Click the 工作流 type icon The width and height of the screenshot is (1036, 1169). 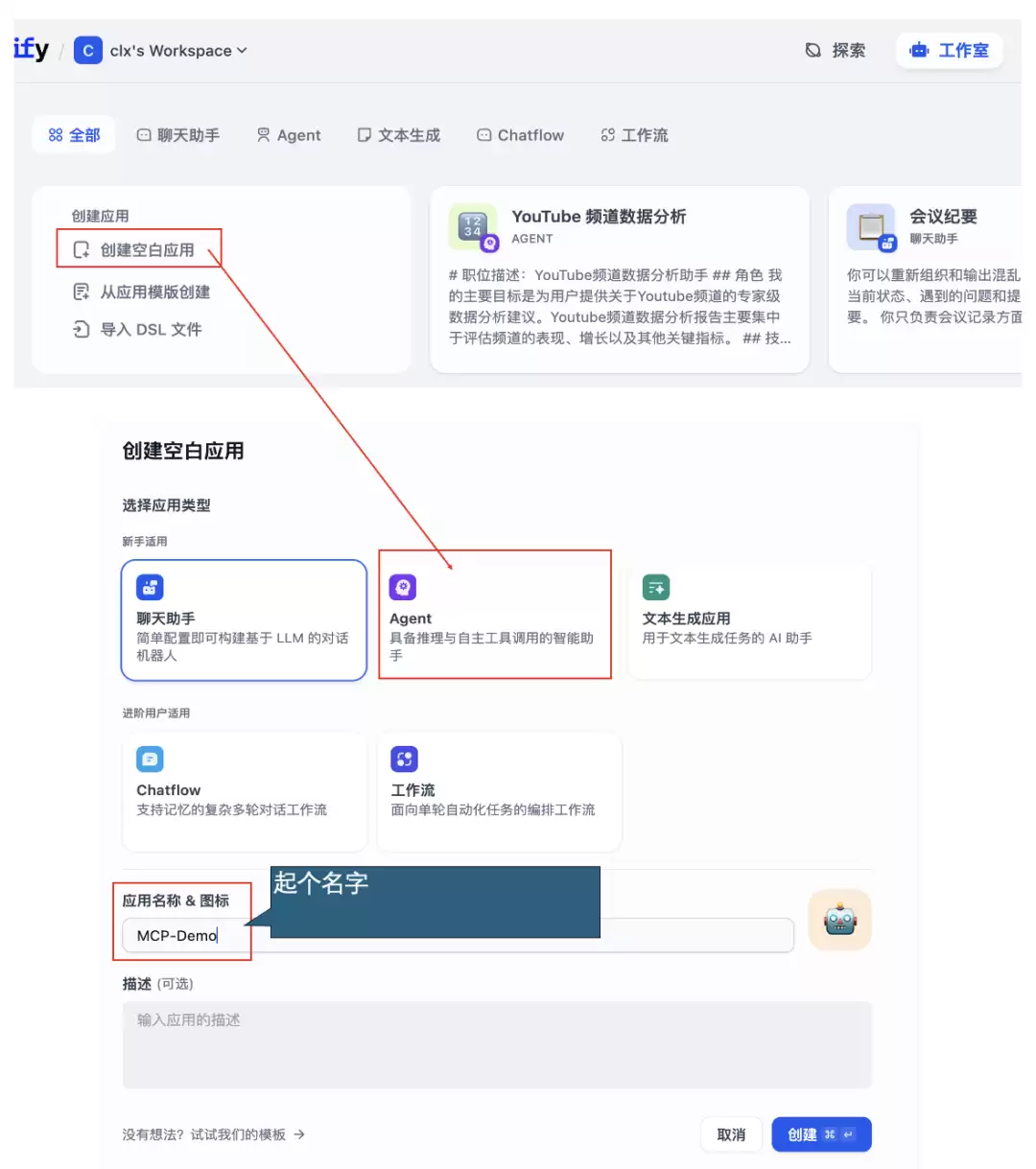pos(404,760)
